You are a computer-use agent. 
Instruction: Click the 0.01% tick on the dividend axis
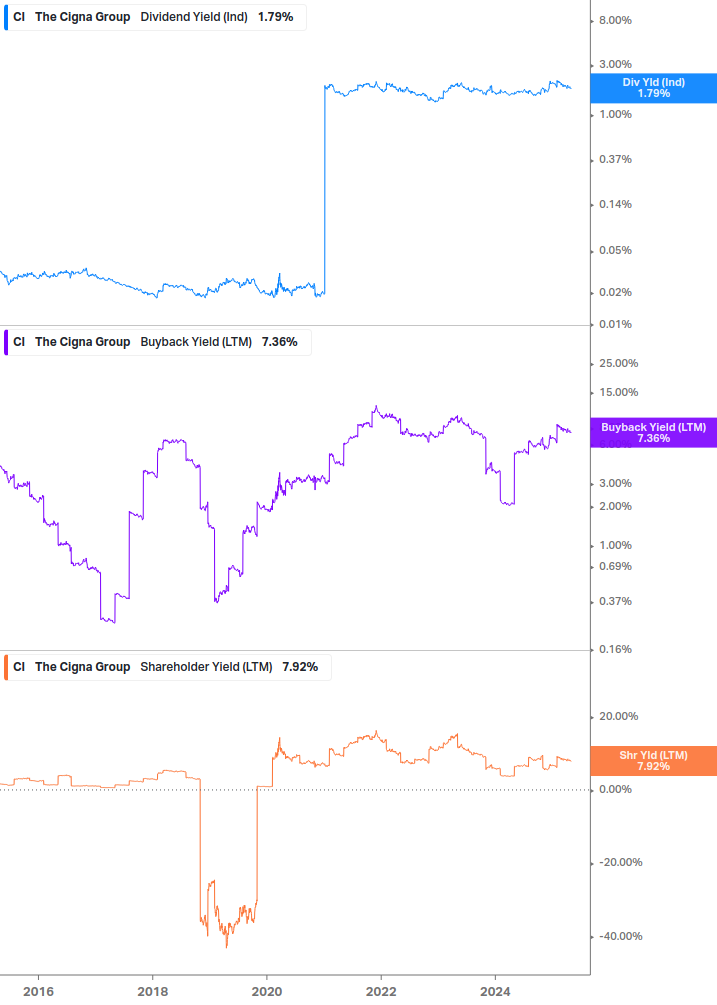click(615, 324)
